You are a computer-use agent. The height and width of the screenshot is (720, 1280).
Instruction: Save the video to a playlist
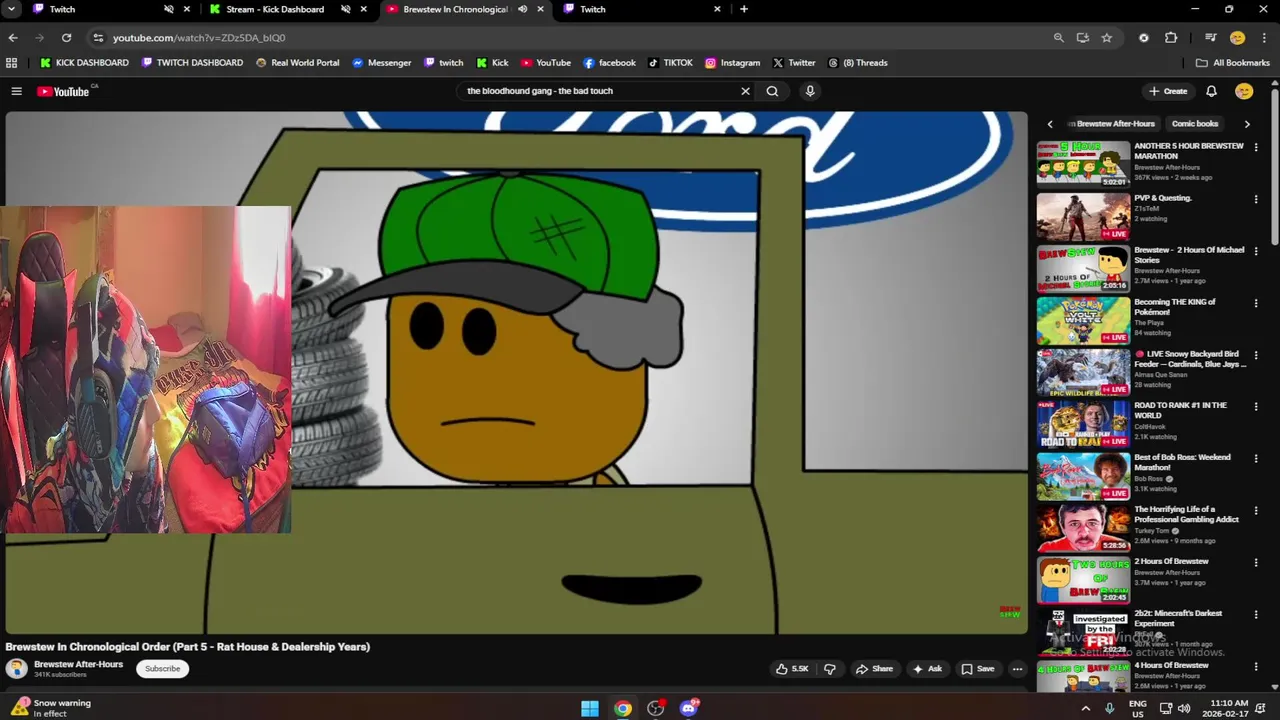click(x=977, y=669)
